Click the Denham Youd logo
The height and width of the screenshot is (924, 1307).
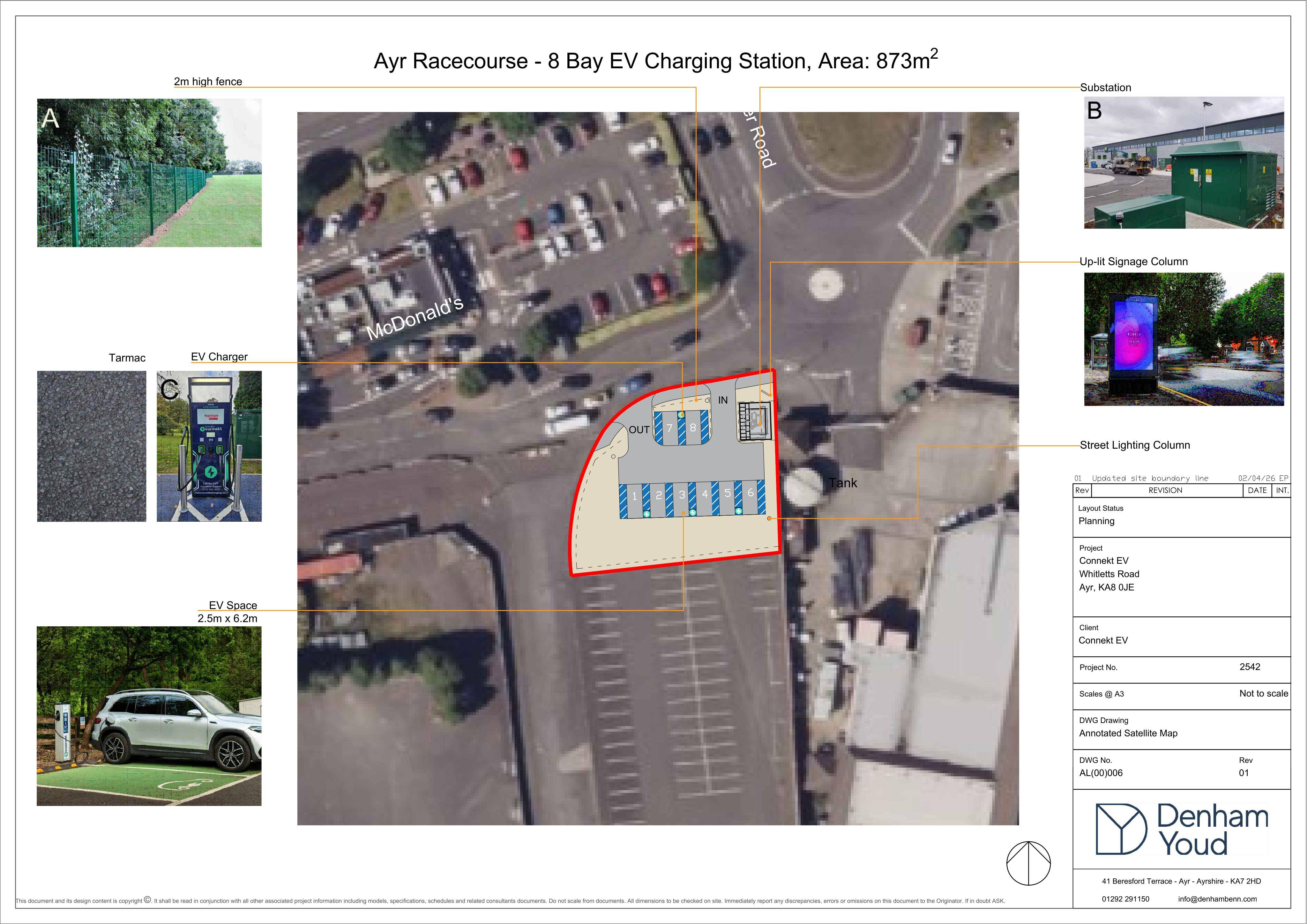tap(1182, 830)
